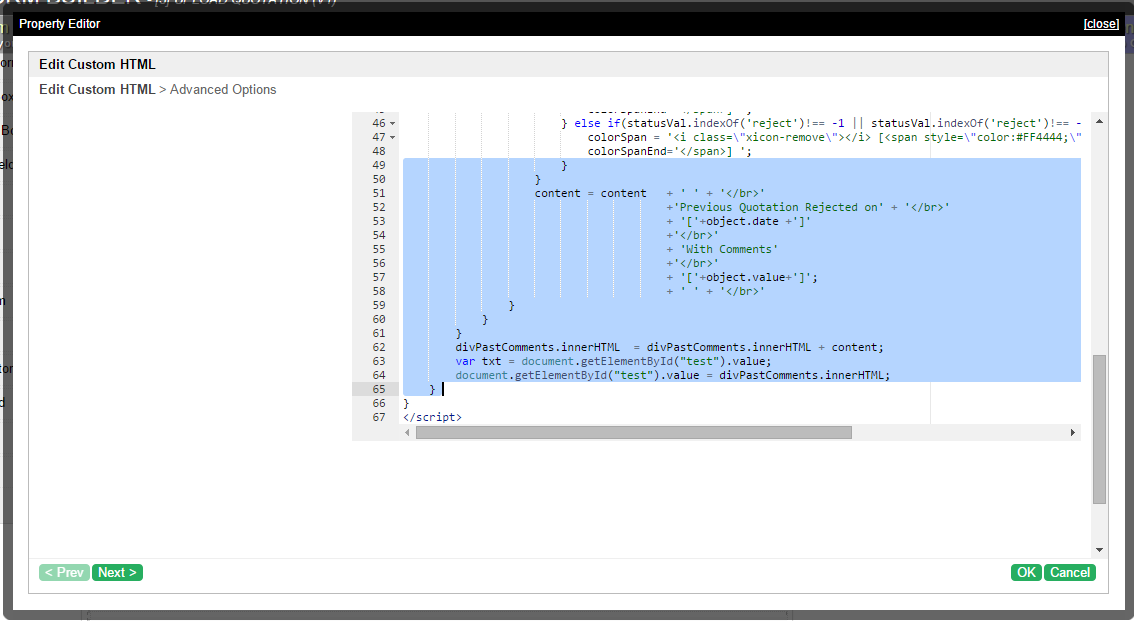Click line number 67 in the gutter
Image resolution: width=1134 pixels, height=621 pixels.
point(378,417)
